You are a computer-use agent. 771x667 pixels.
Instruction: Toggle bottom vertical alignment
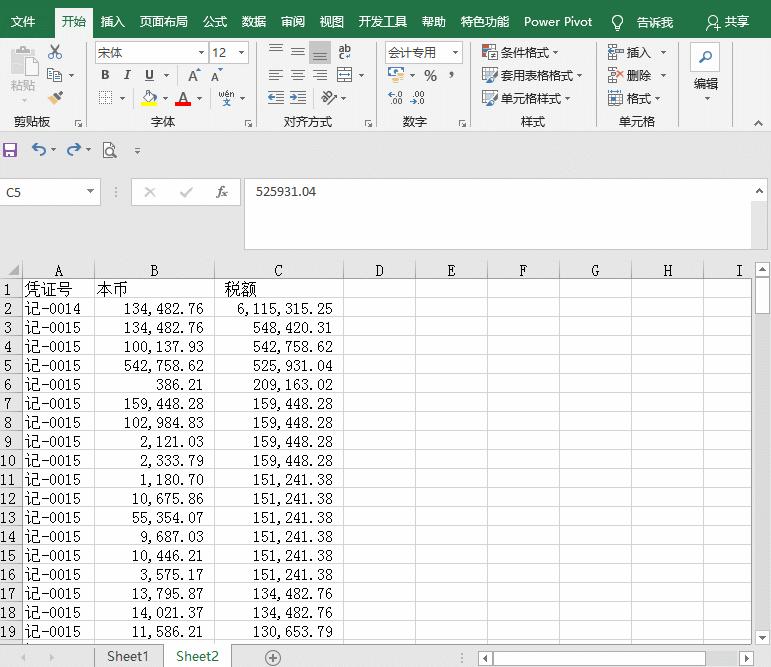pos(320,53)
